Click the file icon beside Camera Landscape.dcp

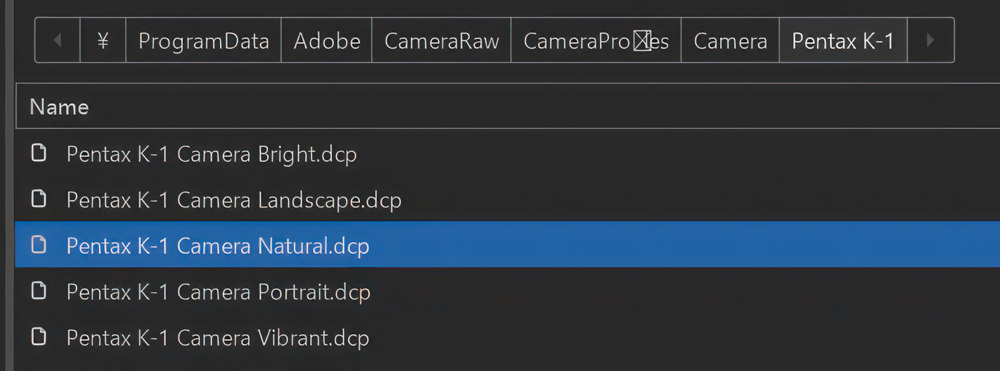point(40,200)
